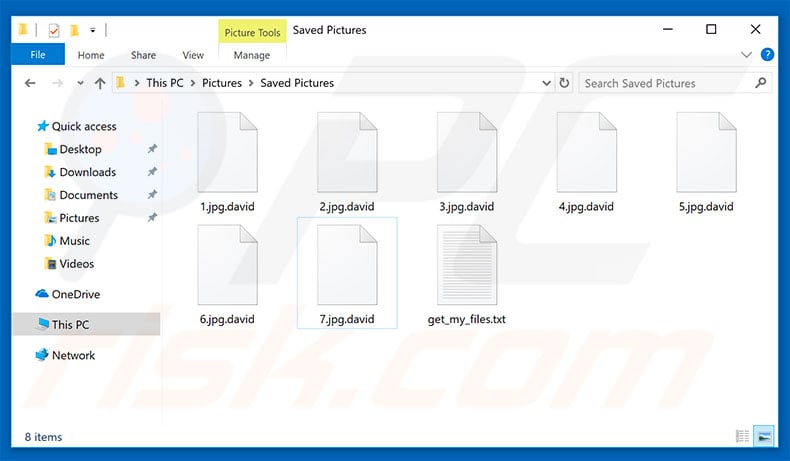790x461 pixels.
Task: Select the 2.jpg.david file icon
Action: tap(347, 152)
